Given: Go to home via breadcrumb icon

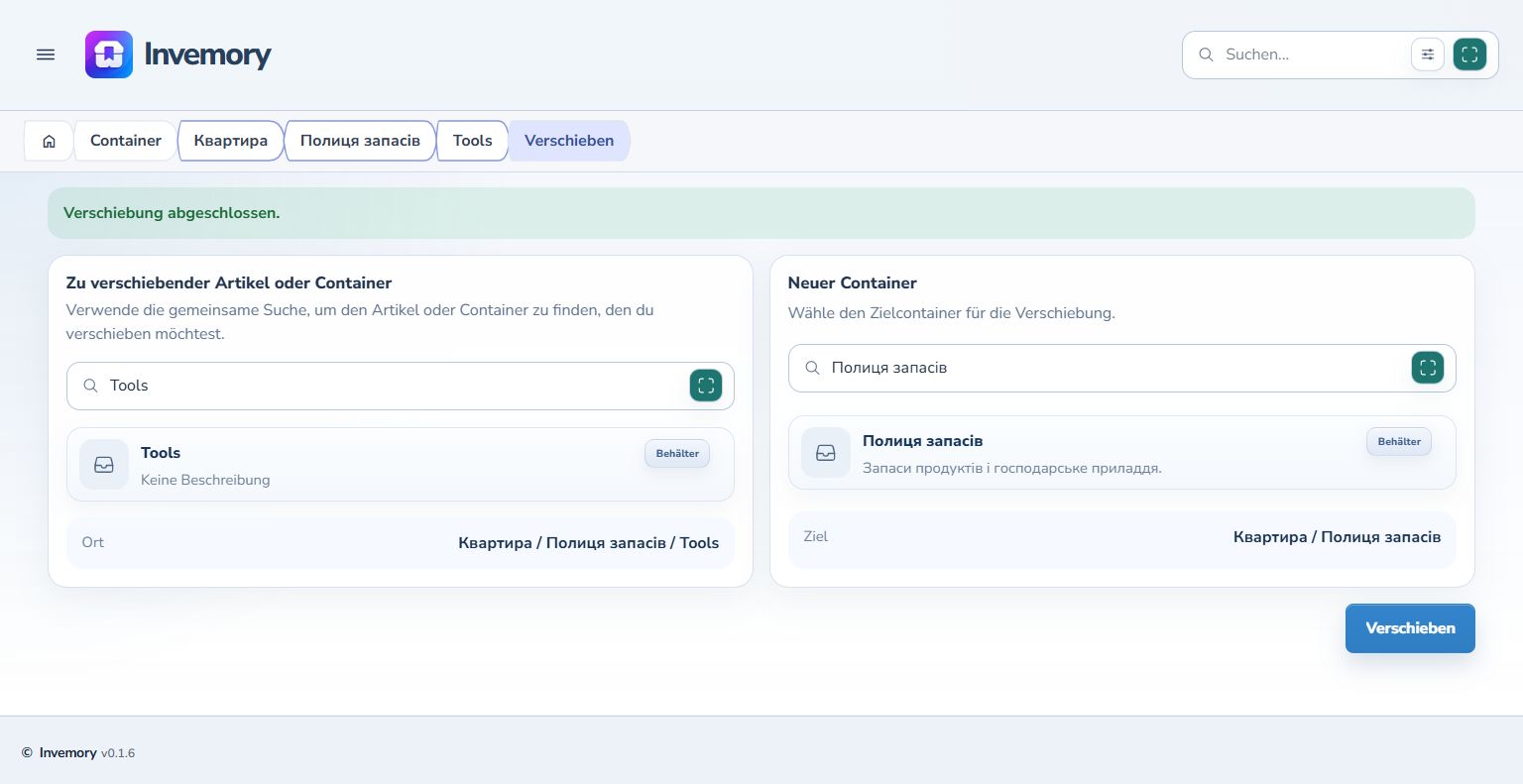Looking at the screenshot, I should click(x=49, y=141).
